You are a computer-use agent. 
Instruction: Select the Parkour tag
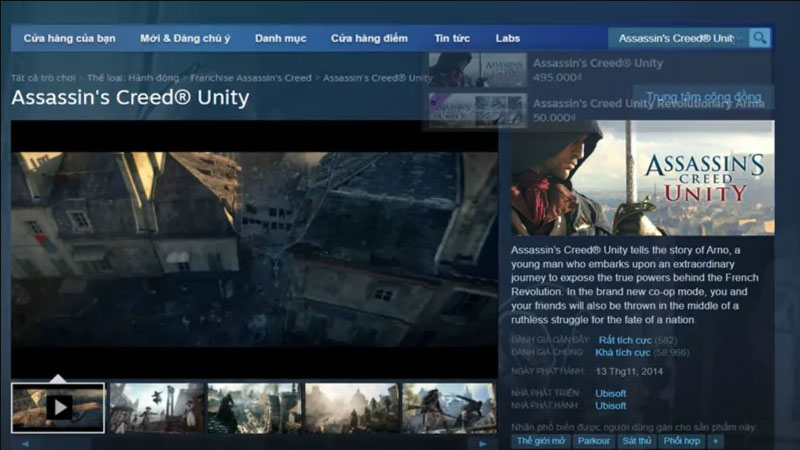pos(593,441)
